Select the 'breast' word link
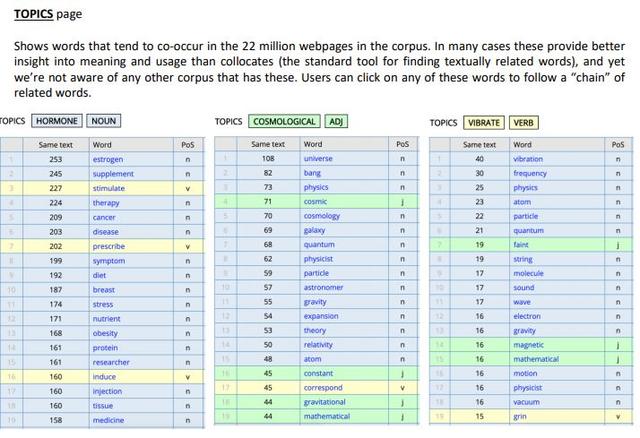Viewport: 640px width, 438px height. point(104,290)
